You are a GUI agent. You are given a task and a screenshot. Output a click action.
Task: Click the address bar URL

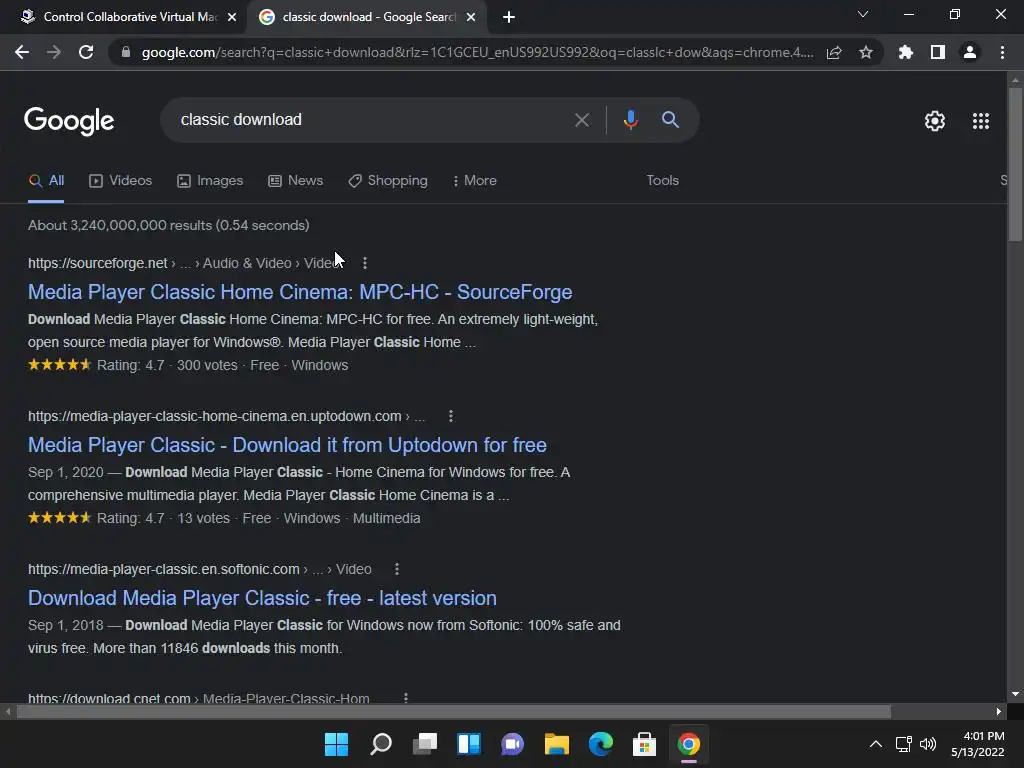477,52
